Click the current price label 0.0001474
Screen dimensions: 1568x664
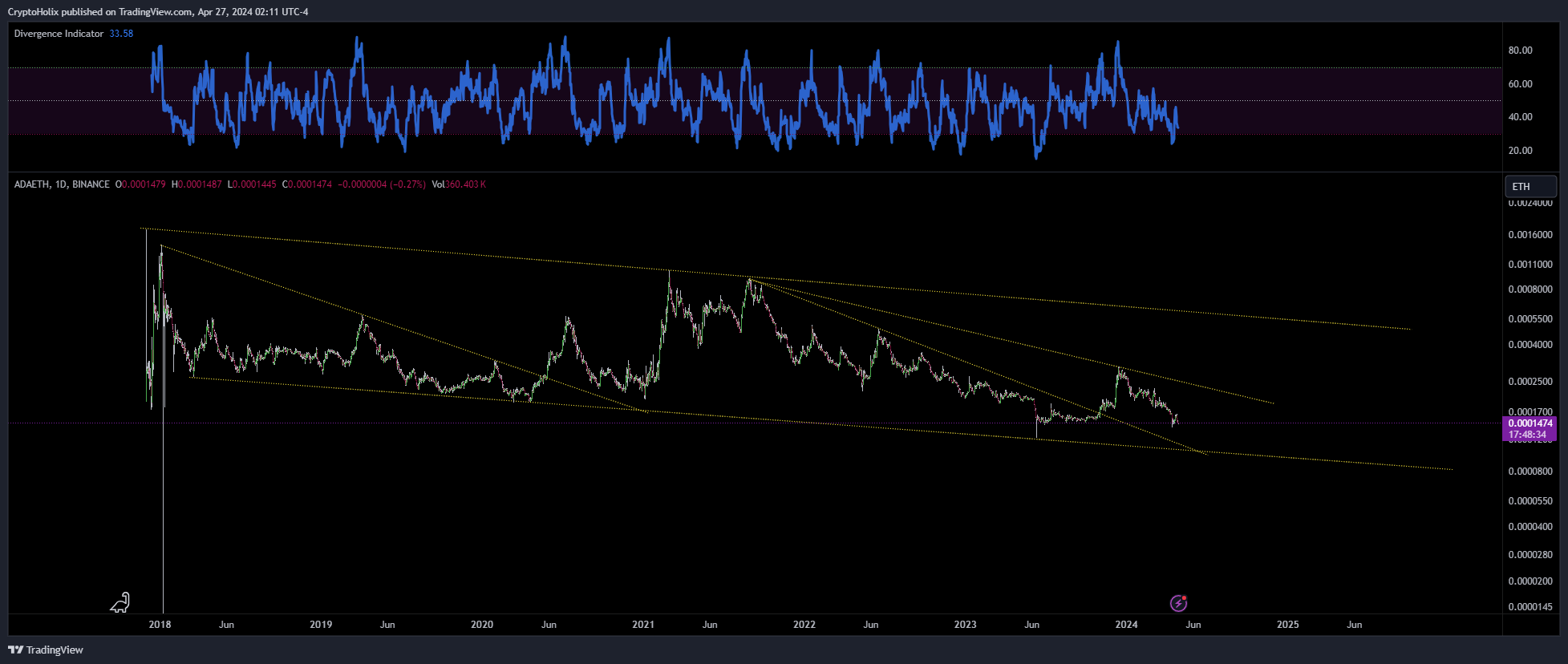[x=1530, y=423]
